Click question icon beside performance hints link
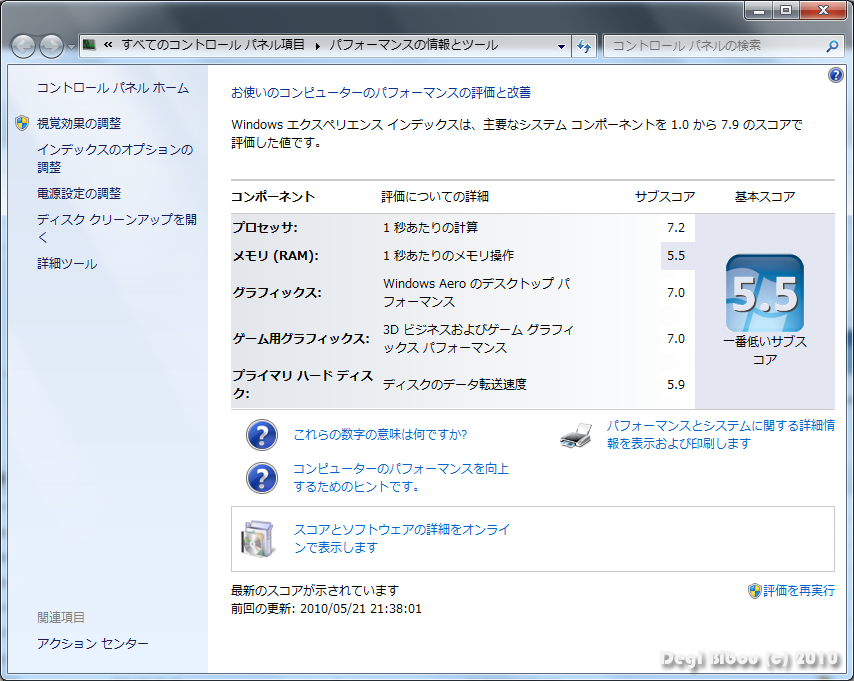The height and width of the screenshot is (681, 854). click(x=262, y=478)
